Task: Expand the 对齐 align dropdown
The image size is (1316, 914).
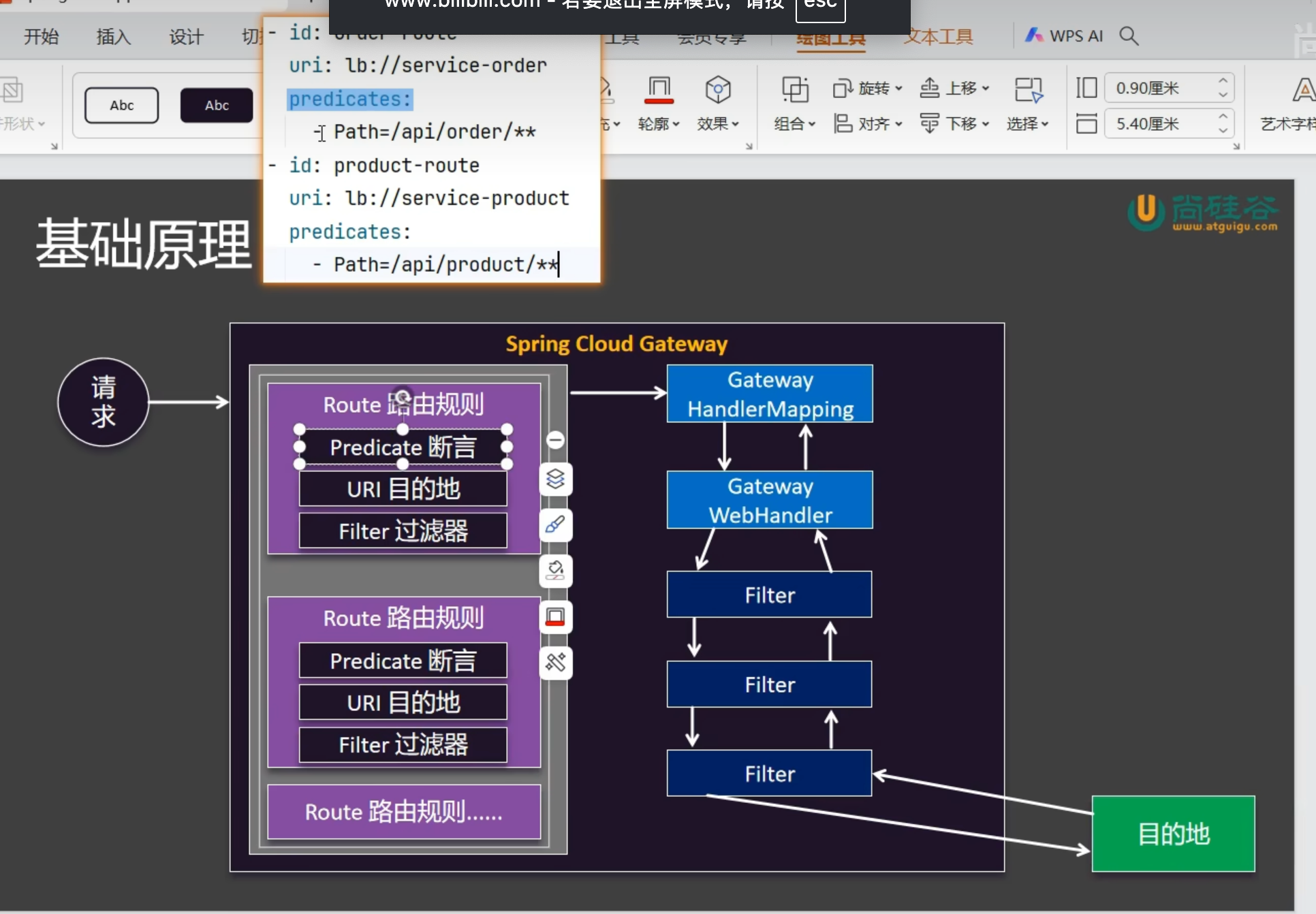Action: coord(898,124)
